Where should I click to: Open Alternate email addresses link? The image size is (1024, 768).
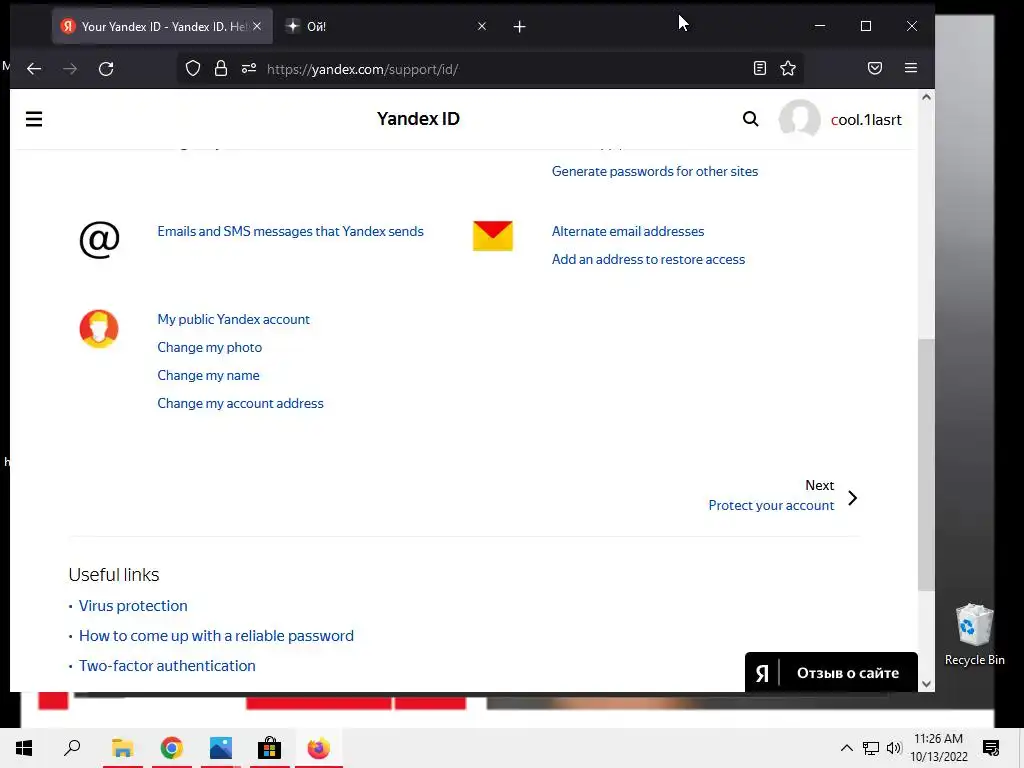pyautogui.click(x=628, y=231)
